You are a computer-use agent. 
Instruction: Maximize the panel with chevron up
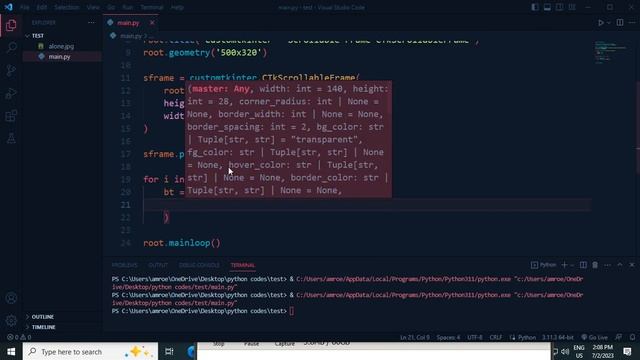pos(620,265)
